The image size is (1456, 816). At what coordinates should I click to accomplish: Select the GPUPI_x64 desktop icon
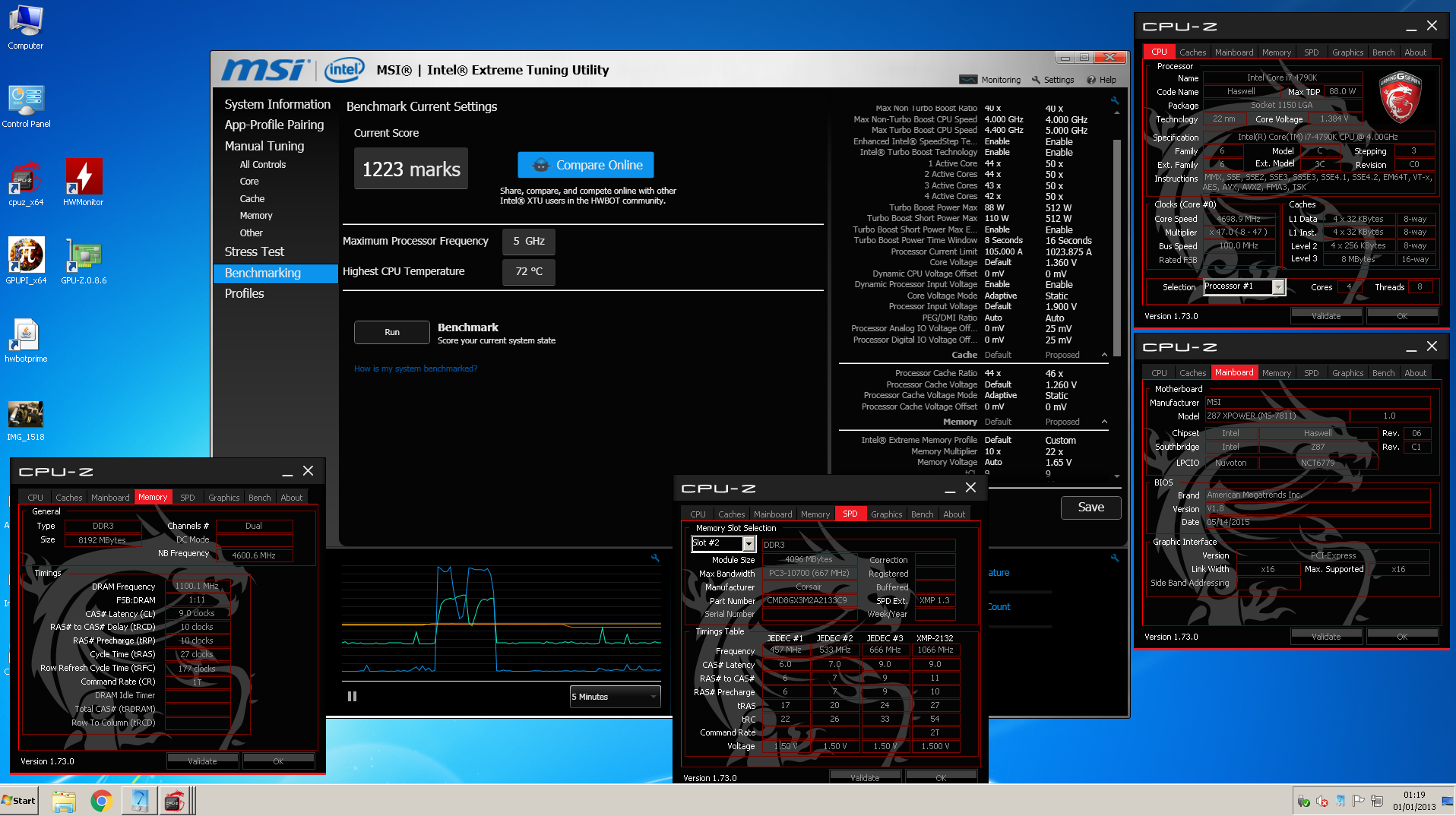pyautogui.click(x=26, y=261)
